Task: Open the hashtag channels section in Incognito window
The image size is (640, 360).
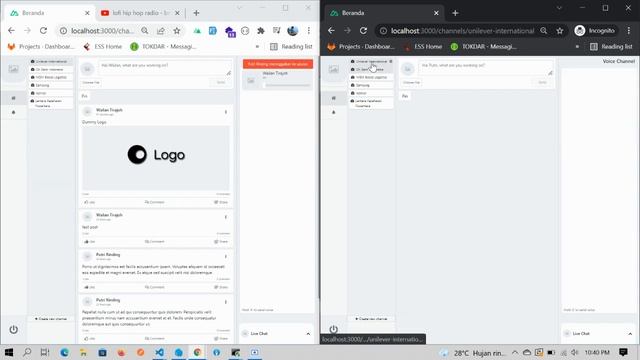Action: tap(333, 98)
